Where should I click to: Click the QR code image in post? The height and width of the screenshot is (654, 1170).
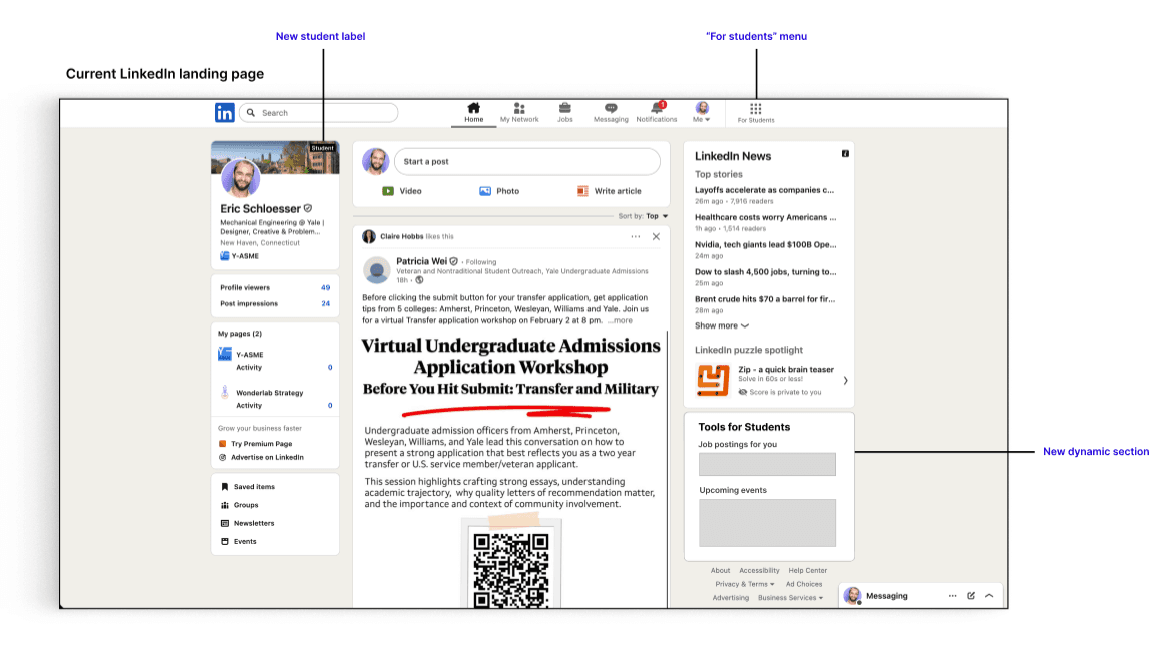(x=511, y=568)
